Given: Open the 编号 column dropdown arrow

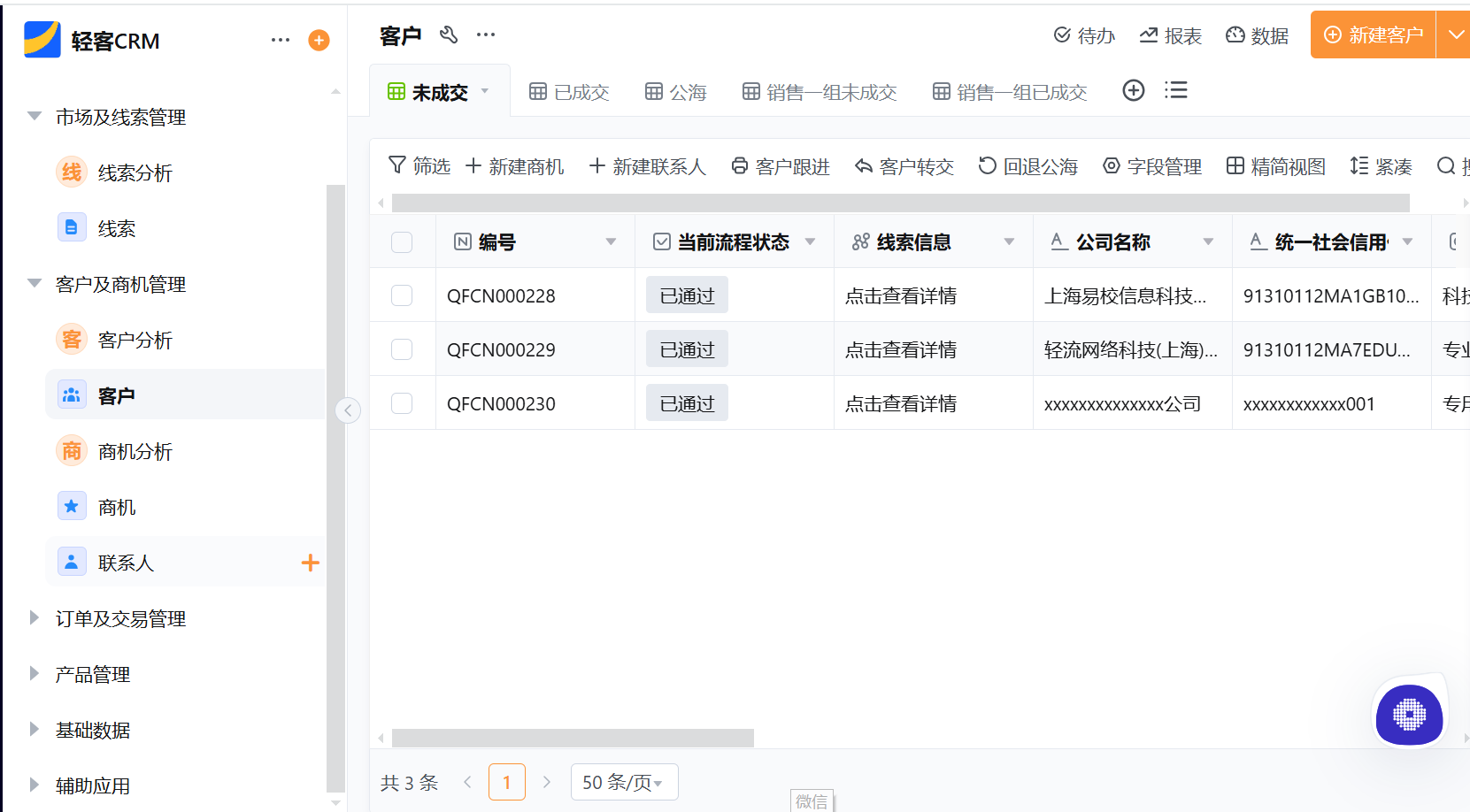Looking at the screenshot, I should (x=611, y=241).
